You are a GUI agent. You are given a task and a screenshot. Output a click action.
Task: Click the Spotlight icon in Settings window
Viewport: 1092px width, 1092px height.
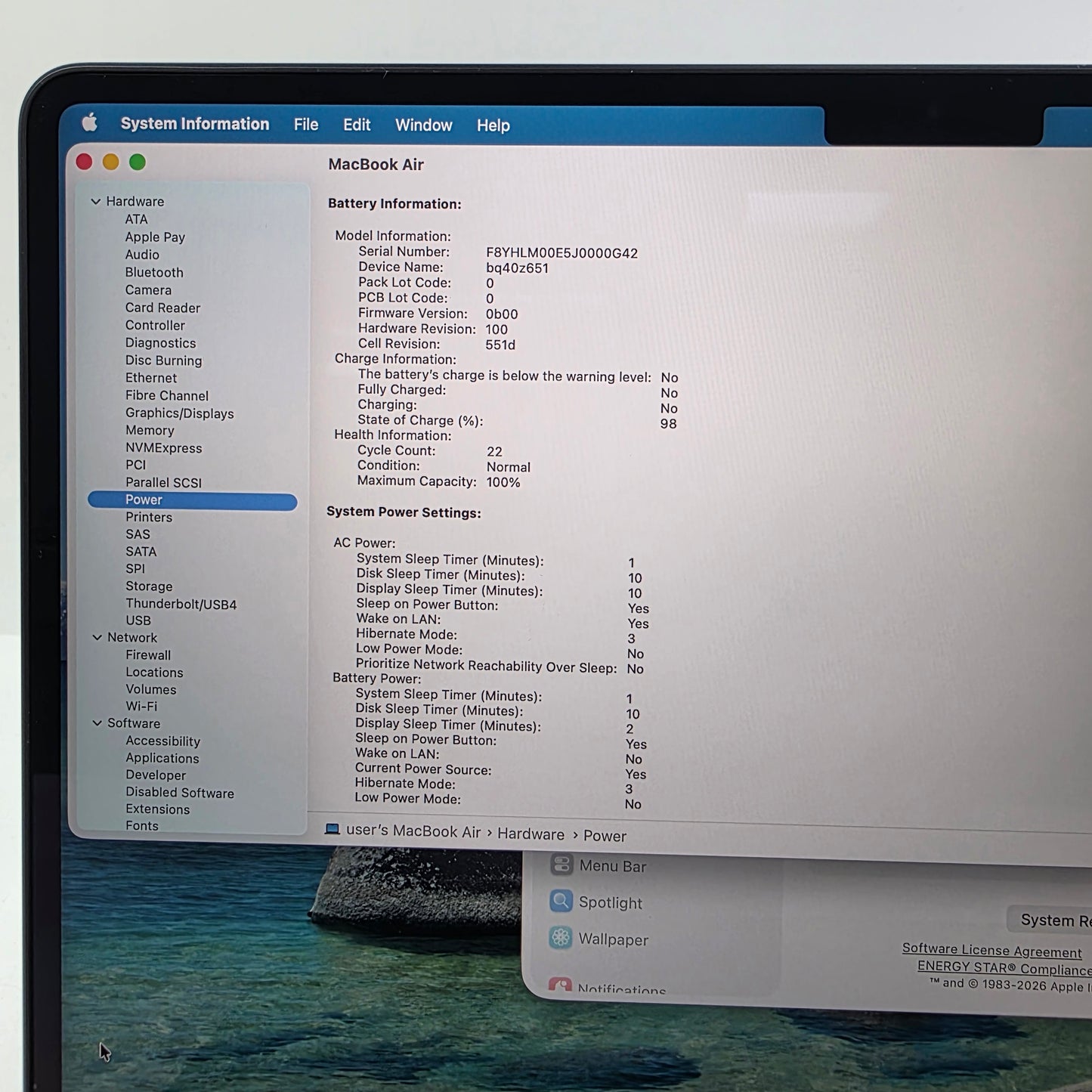click(x=561, y=901)
